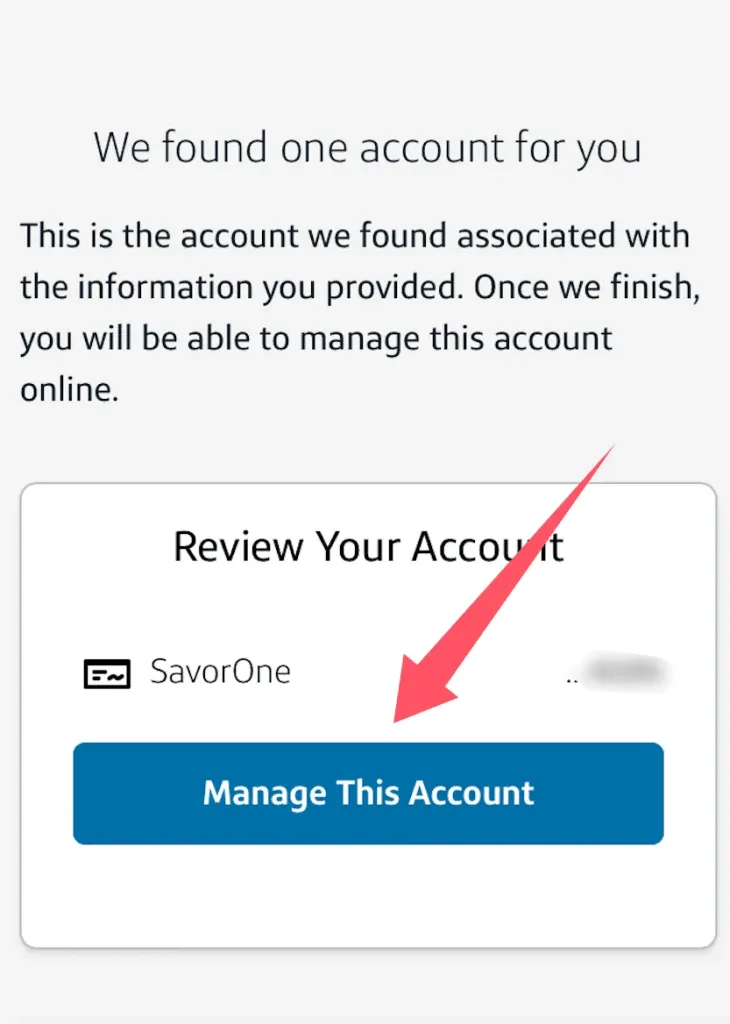730x1024 pixels.
Task: Click the word 'Review' in the card heading
Action: (x=238, y=546)
